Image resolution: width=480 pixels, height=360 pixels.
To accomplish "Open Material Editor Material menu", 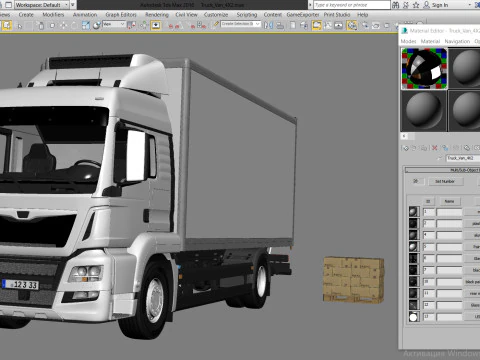I will (x=430, y=41).
